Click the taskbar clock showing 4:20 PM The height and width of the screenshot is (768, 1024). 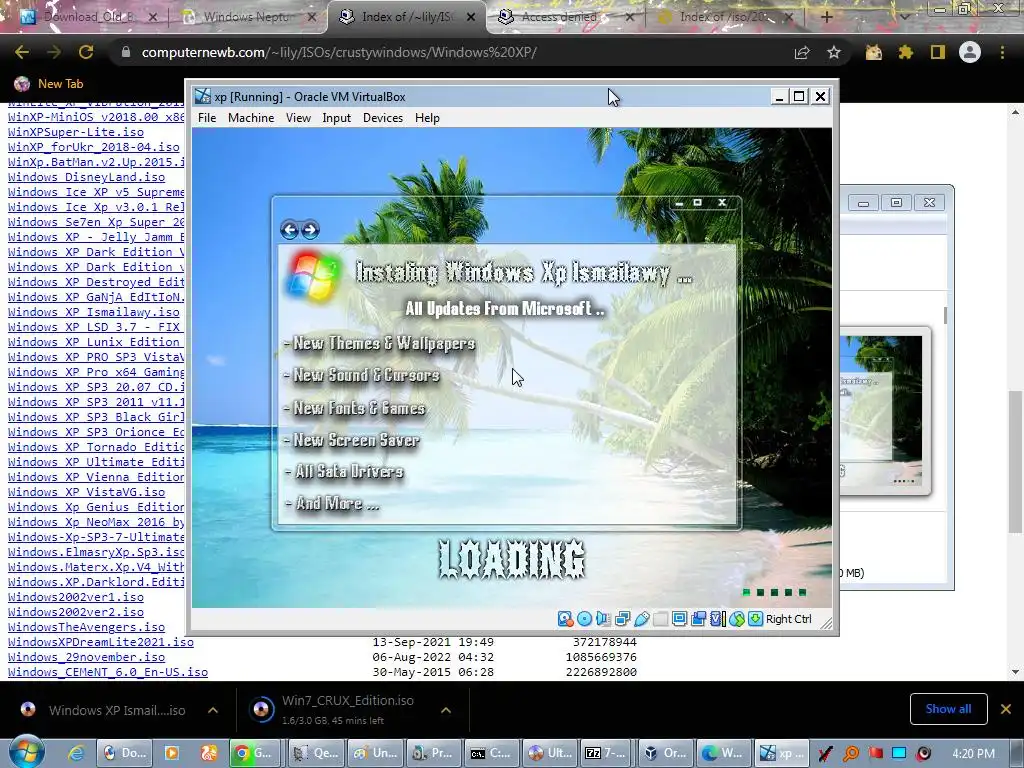point(973,753)
